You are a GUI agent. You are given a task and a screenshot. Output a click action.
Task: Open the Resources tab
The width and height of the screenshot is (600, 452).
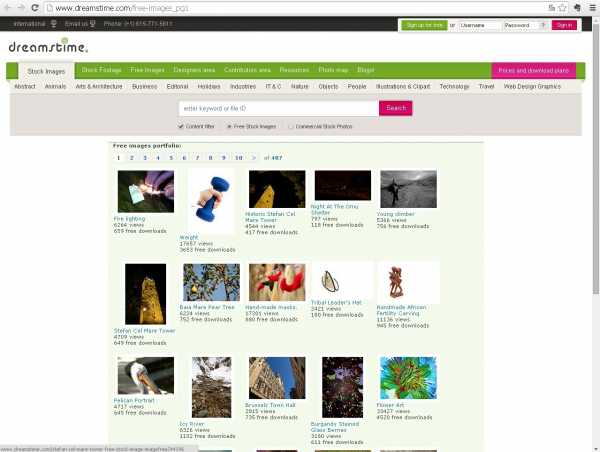[294, 70]
